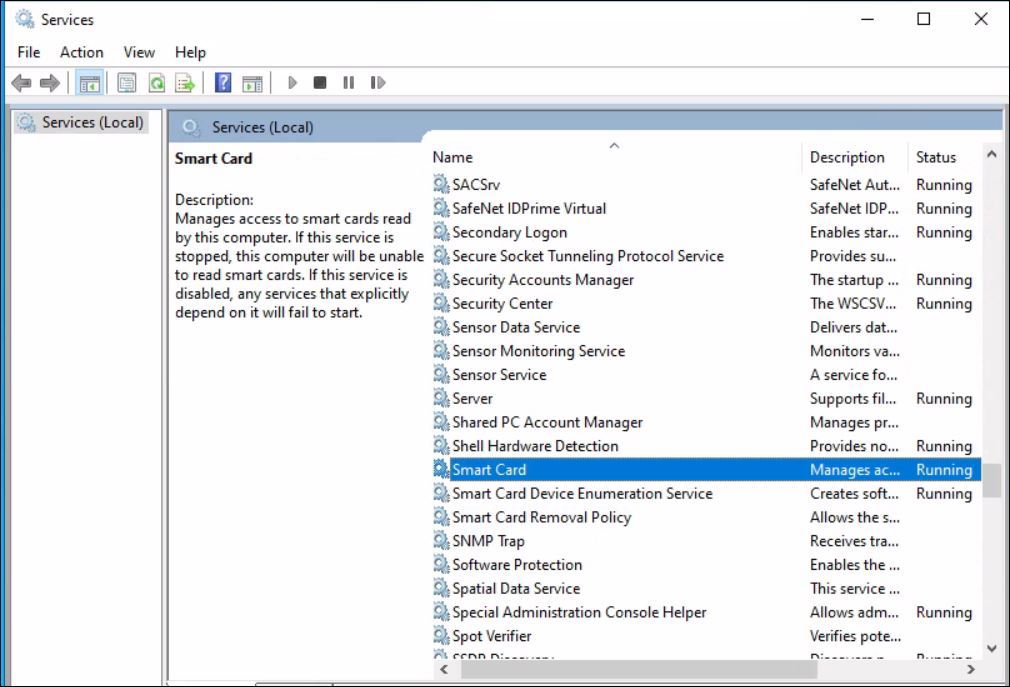Screen dimensions: 1010x687
Task: Open the Help menu
Action: pyautogui.click(x=190, y=52)
